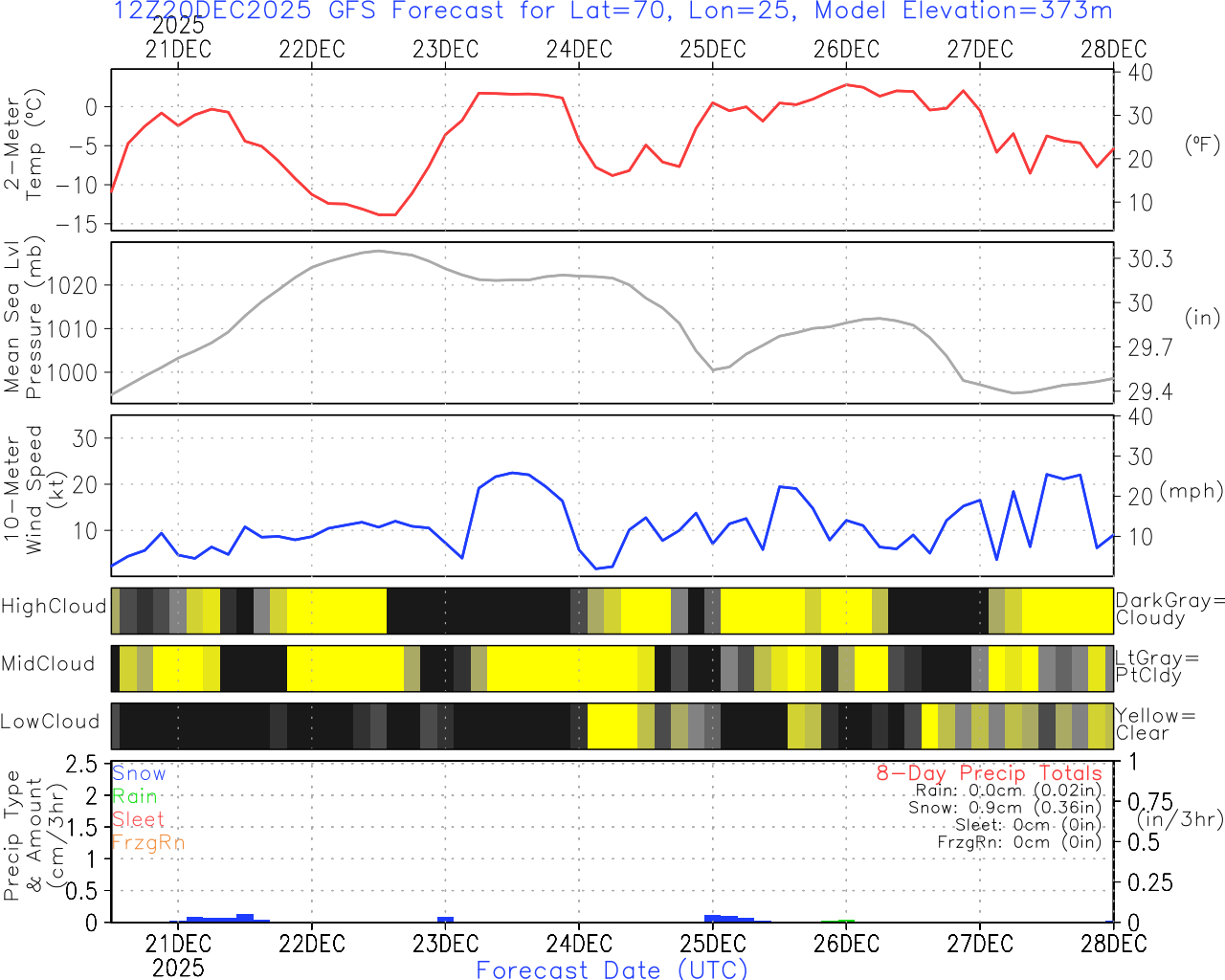
Task: Click the Snow 0.9cm total line
Action: 1005,808
